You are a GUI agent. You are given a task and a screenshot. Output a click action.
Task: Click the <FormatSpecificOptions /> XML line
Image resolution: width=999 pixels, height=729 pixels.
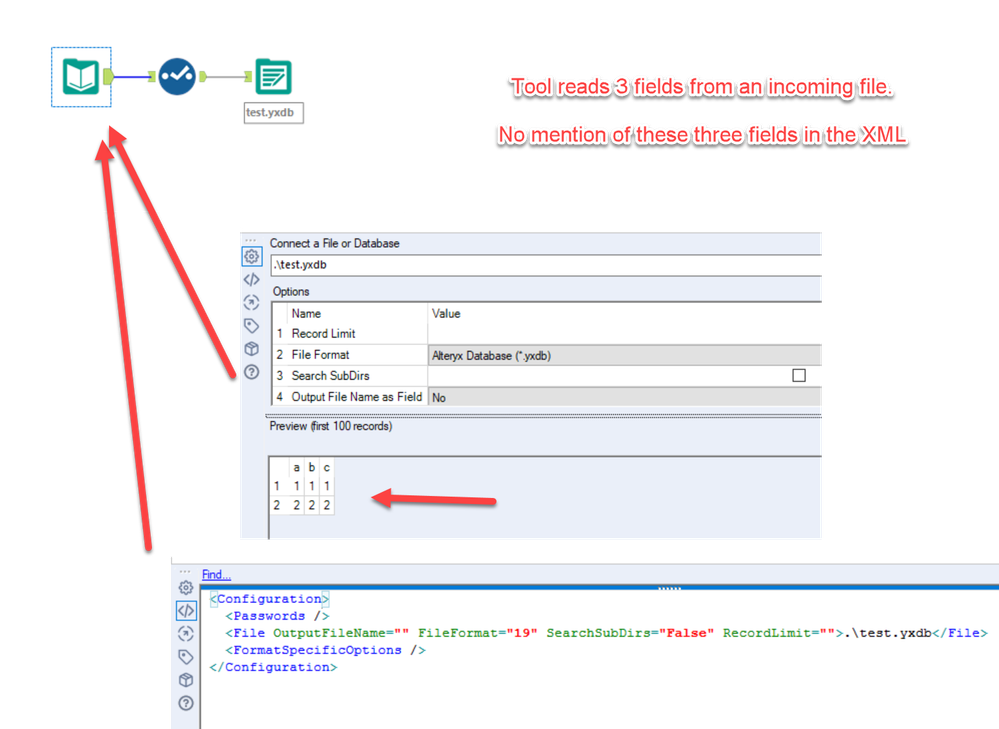point(326,651)
